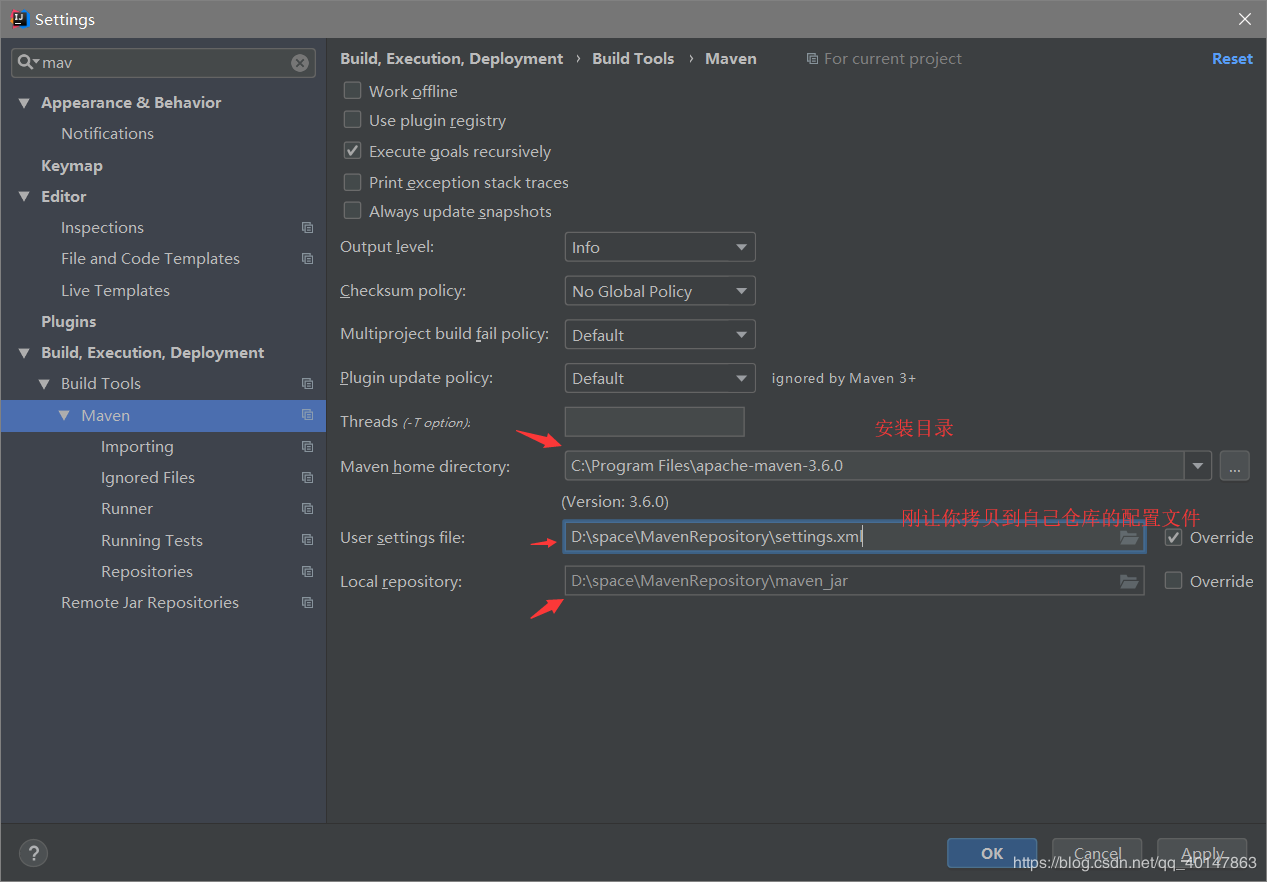Image resolution: width=1267 pixels, height=882 pixels.
Task: Close the Settings dialog
Action: click(1245, 19)
